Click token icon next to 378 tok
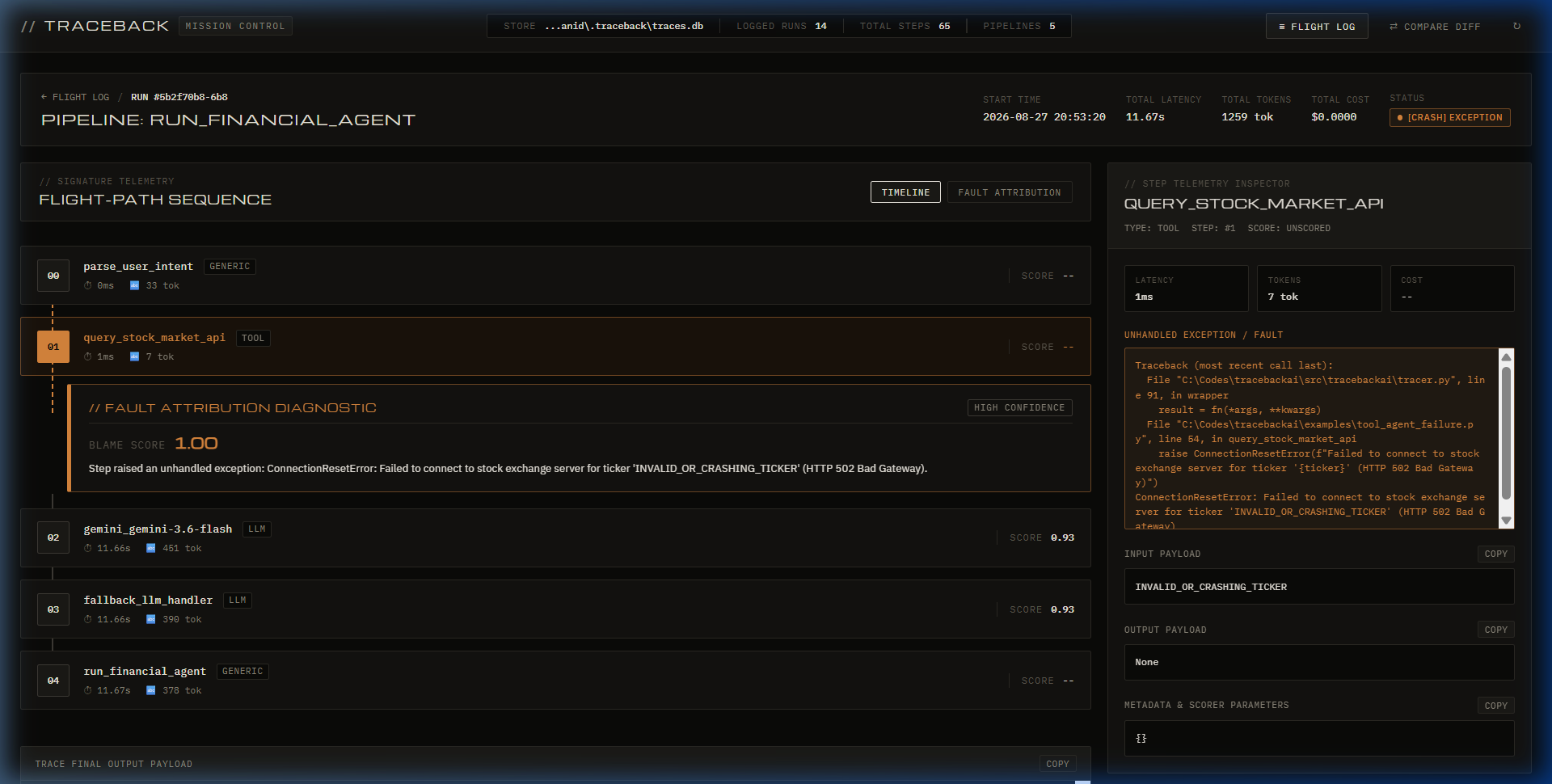The width and height of the screenshot is (1552, 784). coord(151,690)
